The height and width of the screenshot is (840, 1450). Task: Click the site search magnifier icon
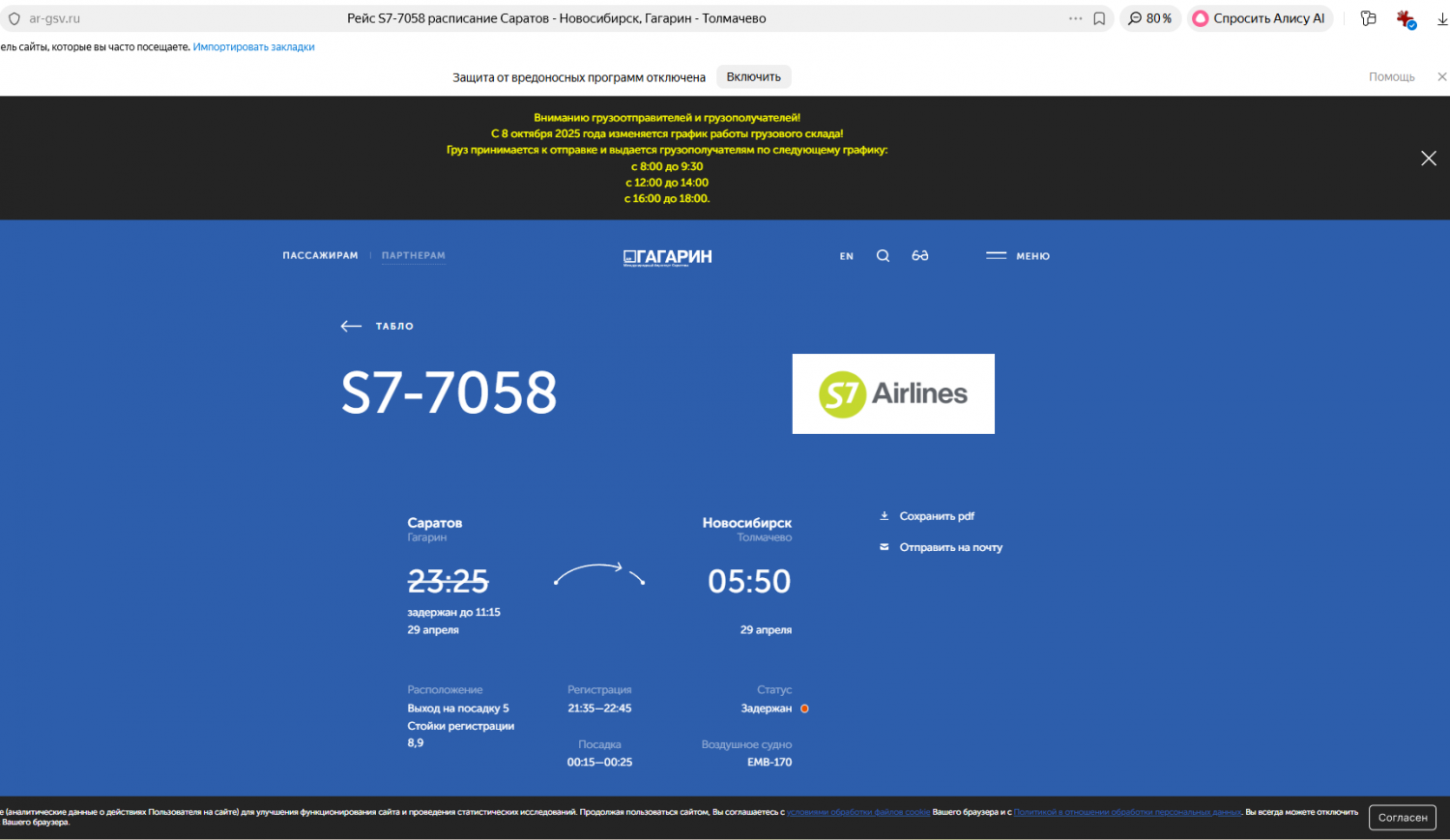883,256
